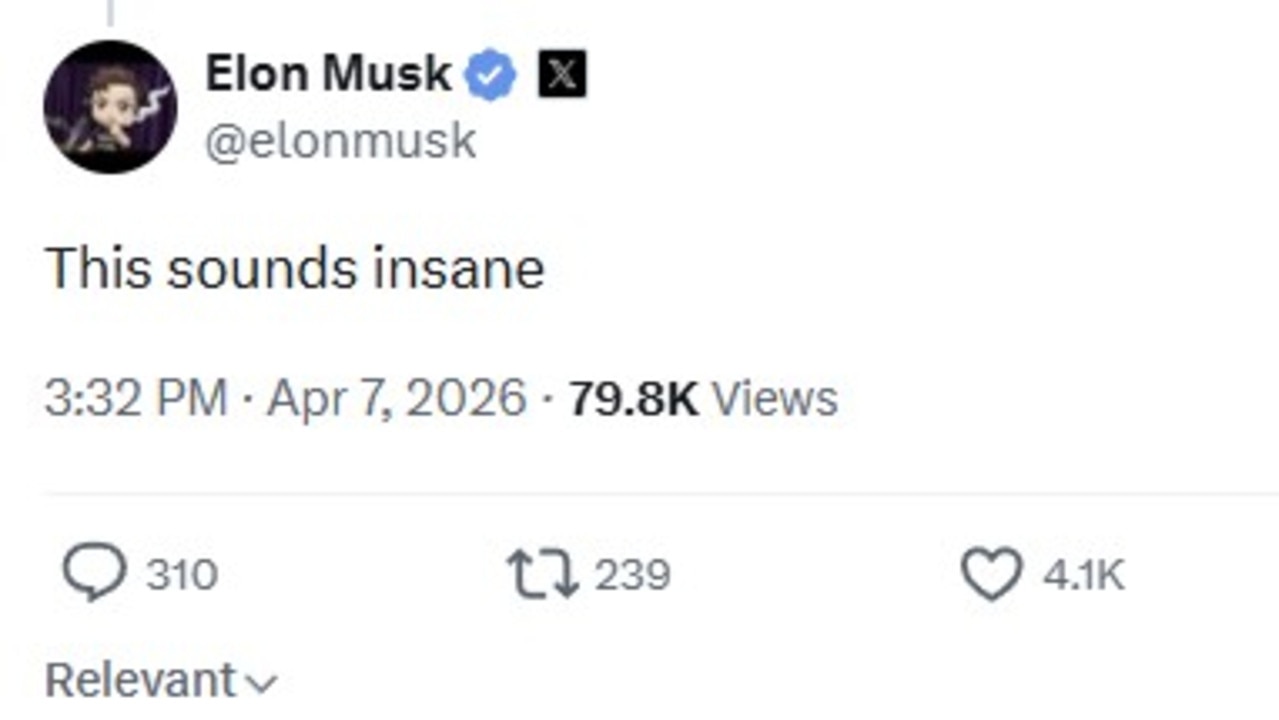Click the Elon Musk display name
The height and width of the screenshot is (720, 1279).
tap(328, 74)
